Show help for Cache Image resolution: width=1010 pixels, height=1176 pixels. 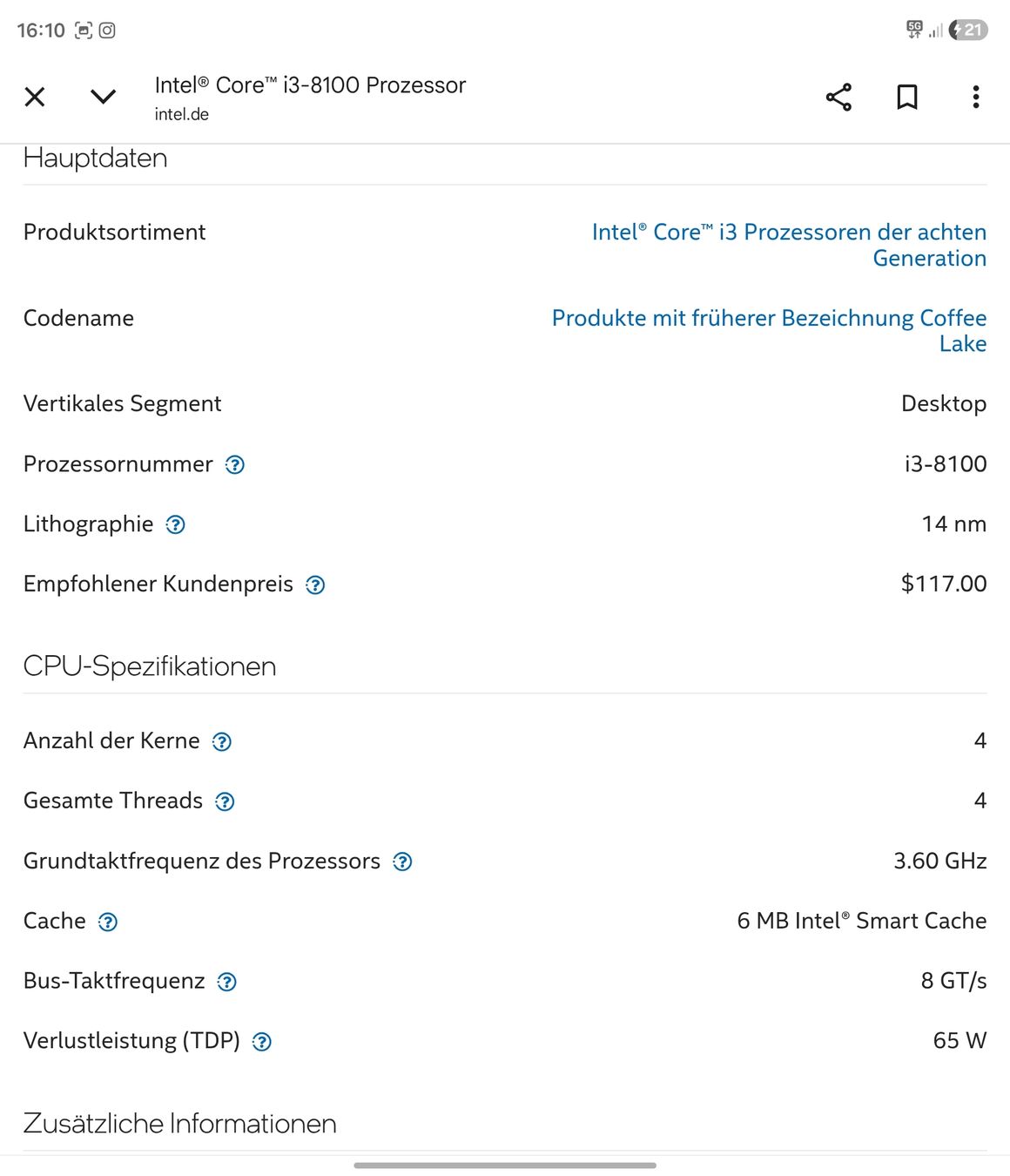click(x=108, y=923)
